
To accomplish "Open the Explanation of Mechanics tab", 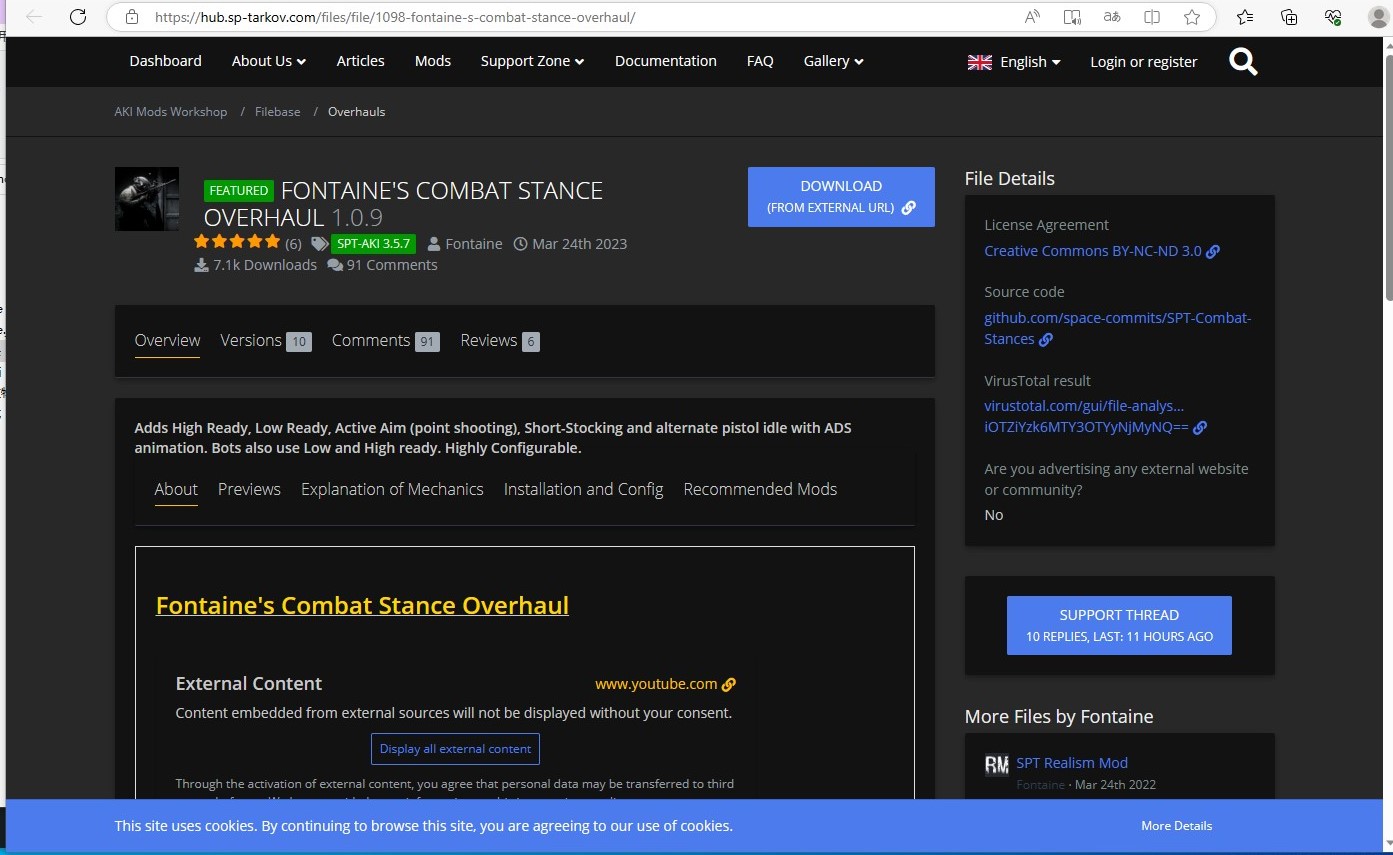I will coord(392,489).
